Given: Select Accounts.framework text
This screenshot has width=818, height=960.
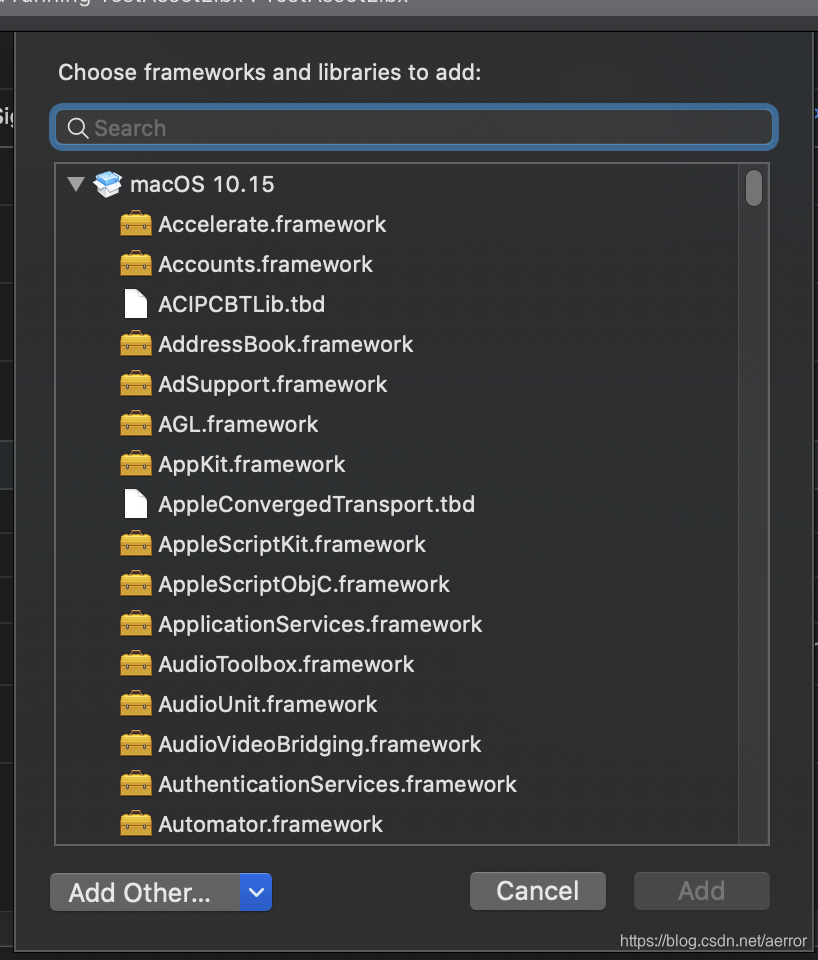Looking at the screenshot, I should [265, 264].
